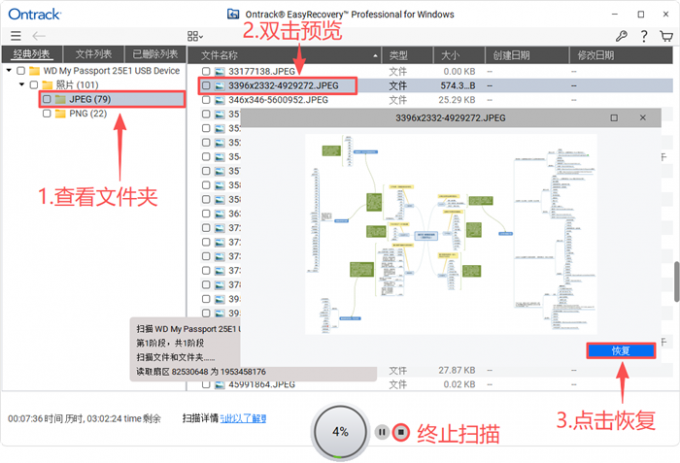Collapse the WD My Passport device node
This screenshot has height=463, width=680.
click(9, 70)
